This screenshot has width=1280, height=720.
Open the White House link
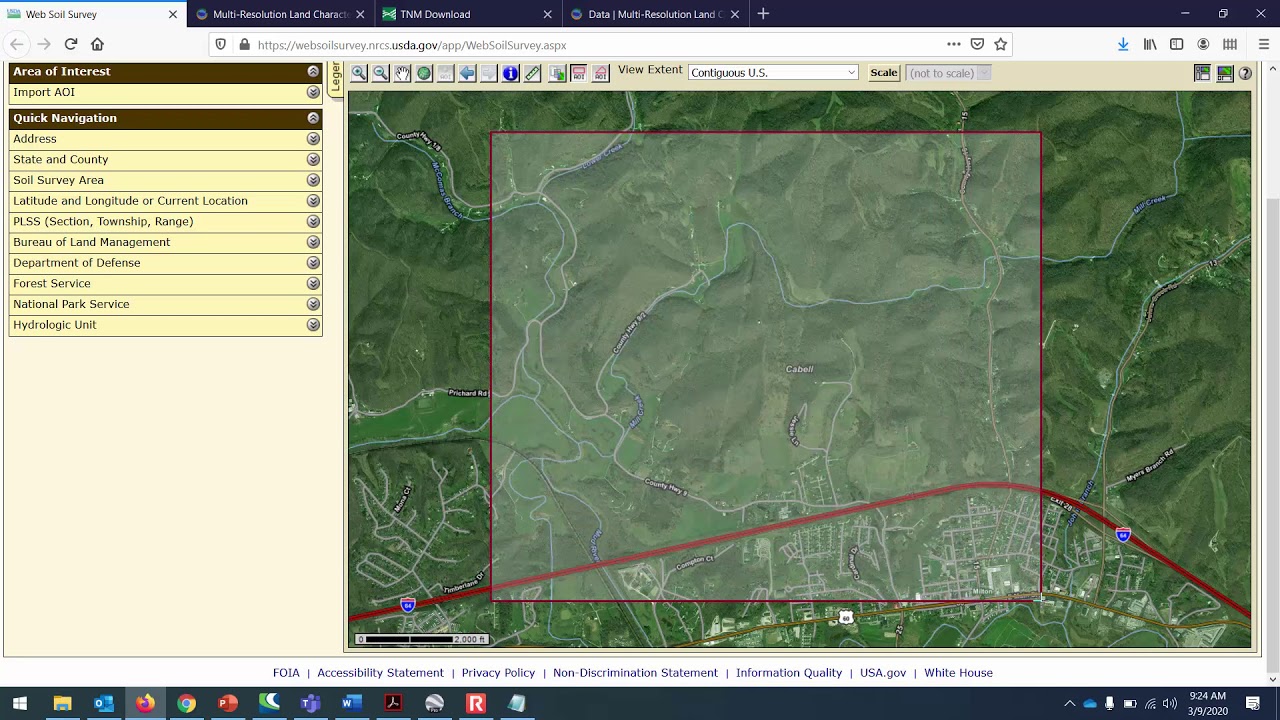tap(958, 673)
